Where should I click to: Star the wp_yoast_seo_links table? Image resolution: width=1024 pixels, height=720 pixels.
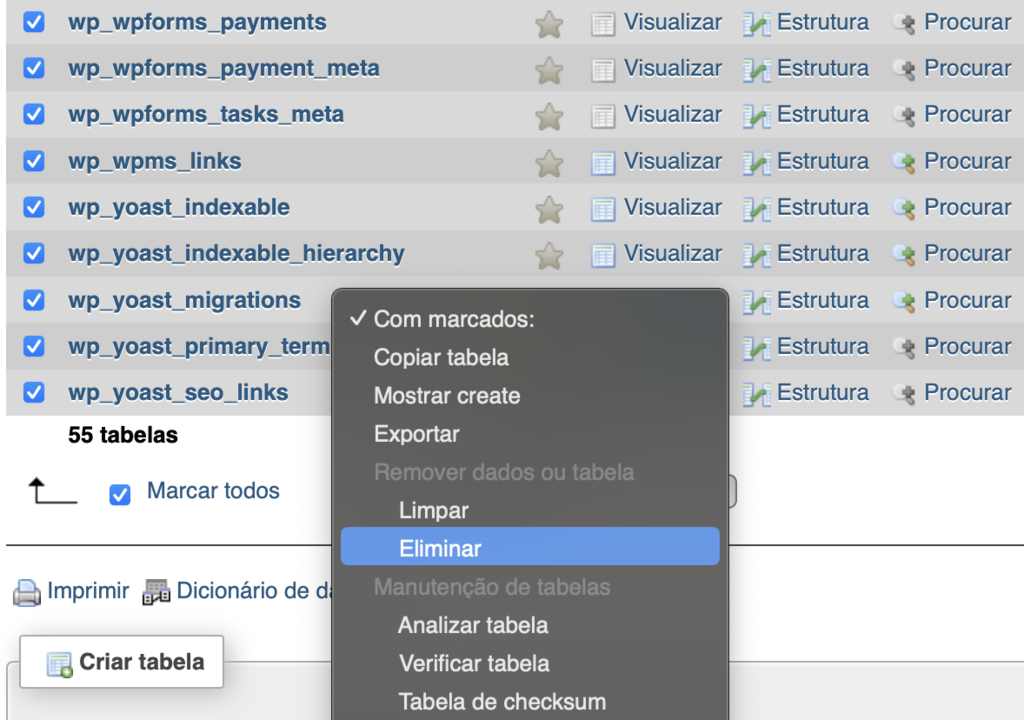pos(548,392)
